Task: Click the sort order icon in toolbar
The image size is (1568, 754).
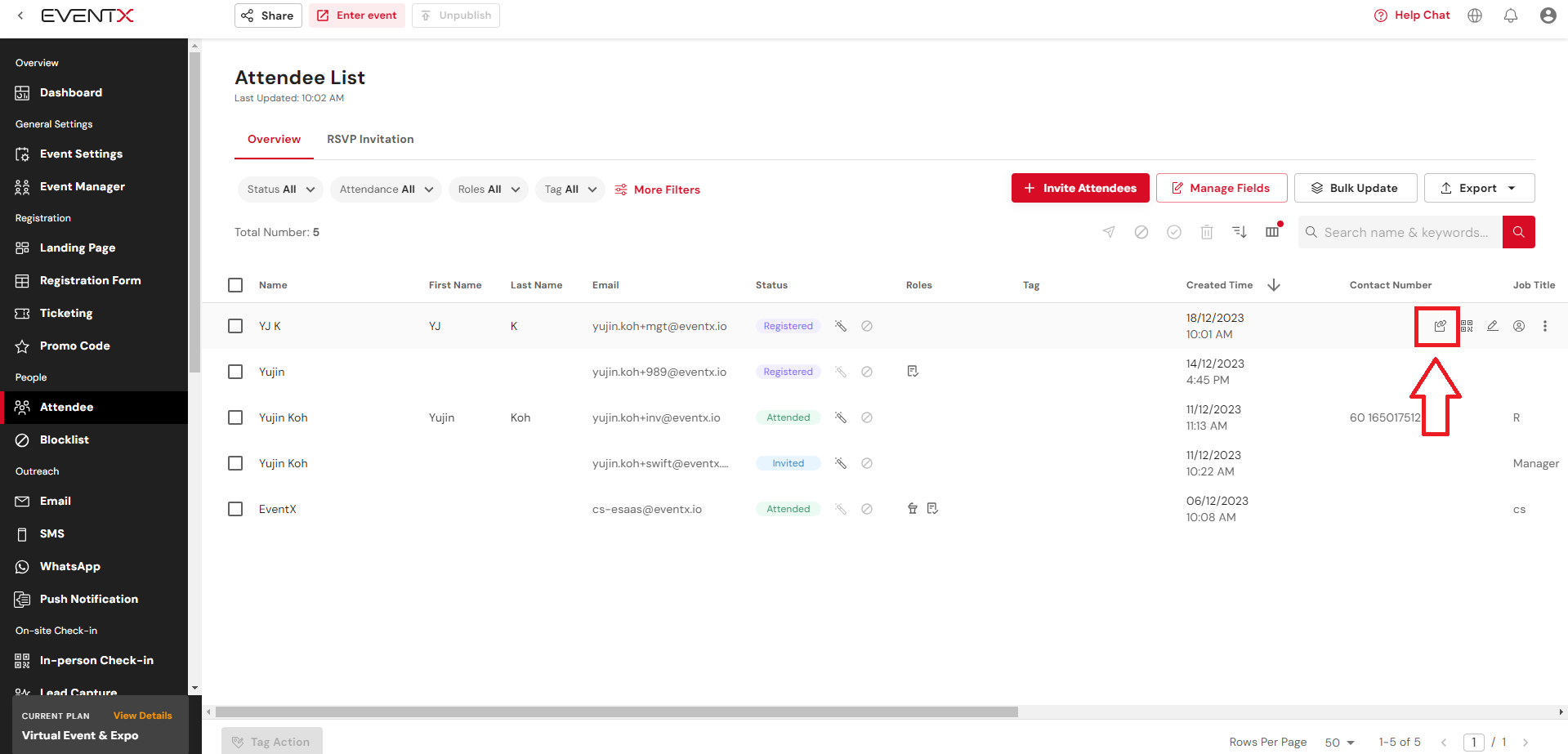Action: 1240,232
